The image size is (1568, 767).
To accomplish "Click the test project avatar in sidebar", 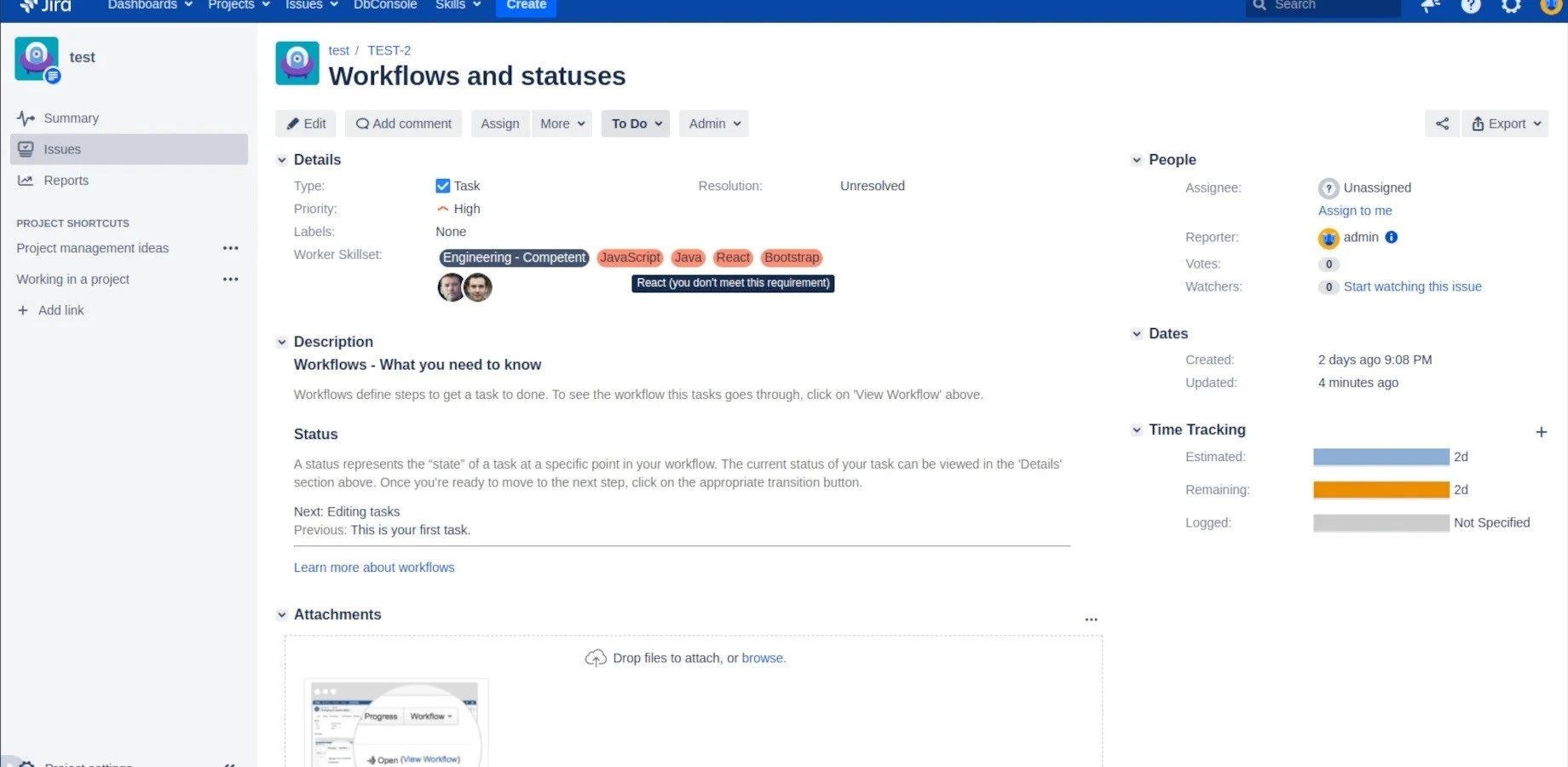I will (37, 59).
